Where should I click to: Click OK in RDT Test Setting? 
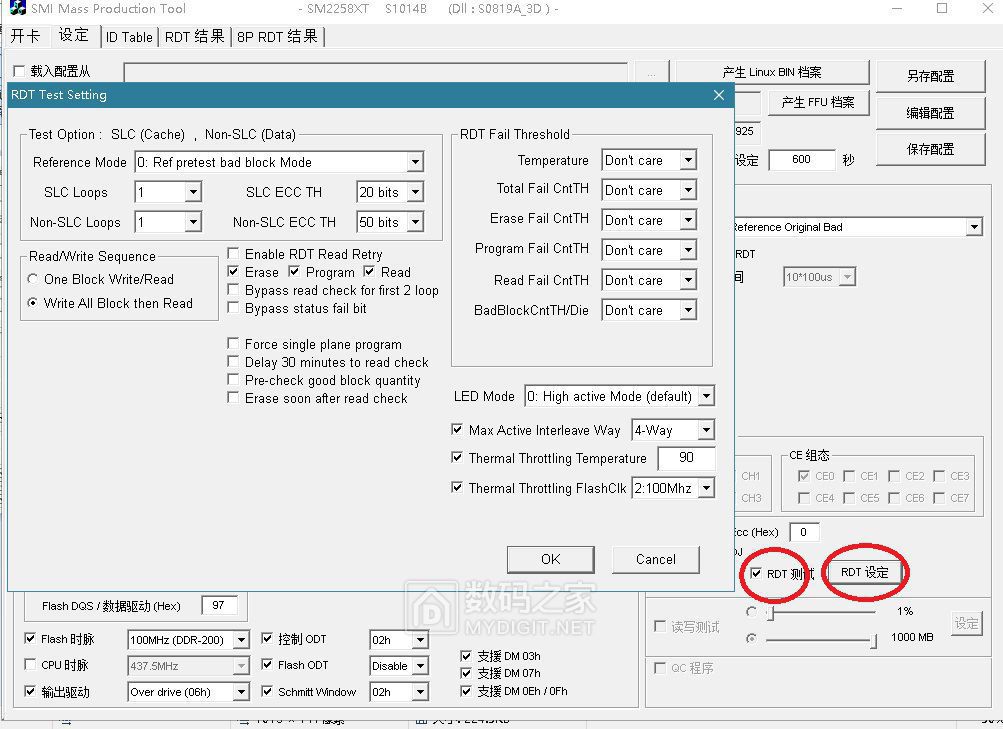point(551,560)
